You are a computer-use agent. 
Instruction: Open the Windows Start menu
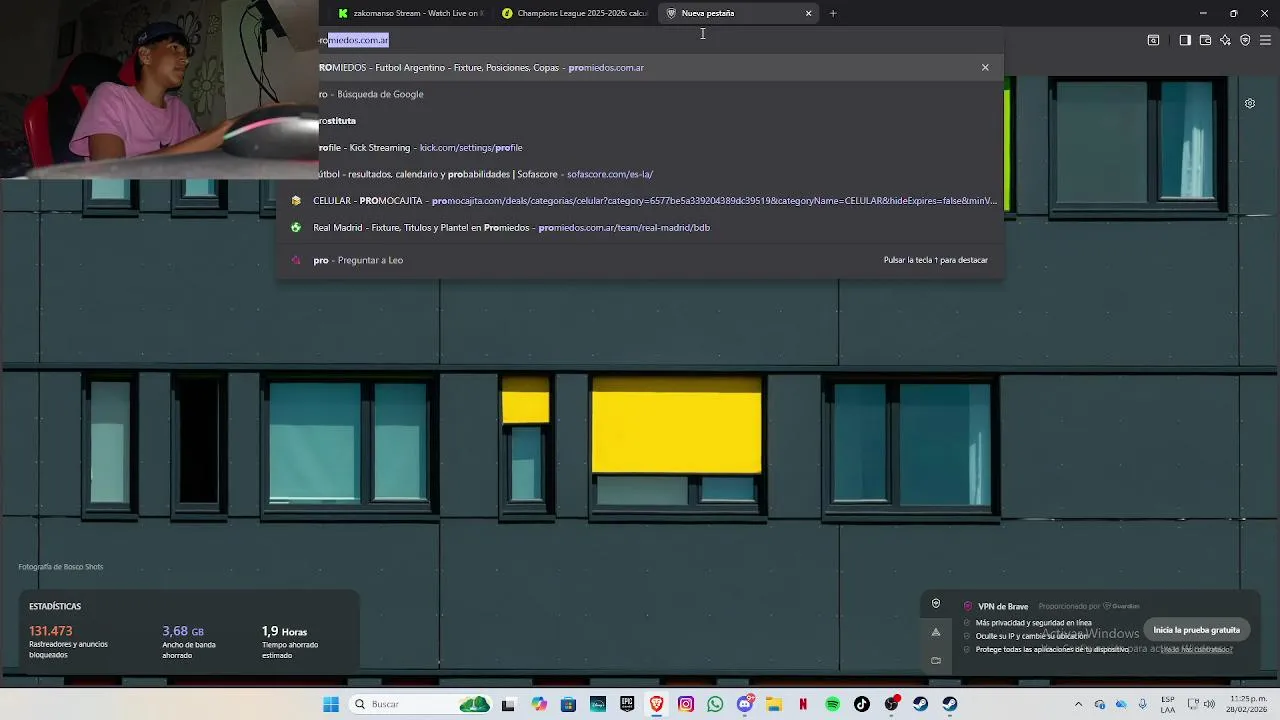tap(331, 704)
